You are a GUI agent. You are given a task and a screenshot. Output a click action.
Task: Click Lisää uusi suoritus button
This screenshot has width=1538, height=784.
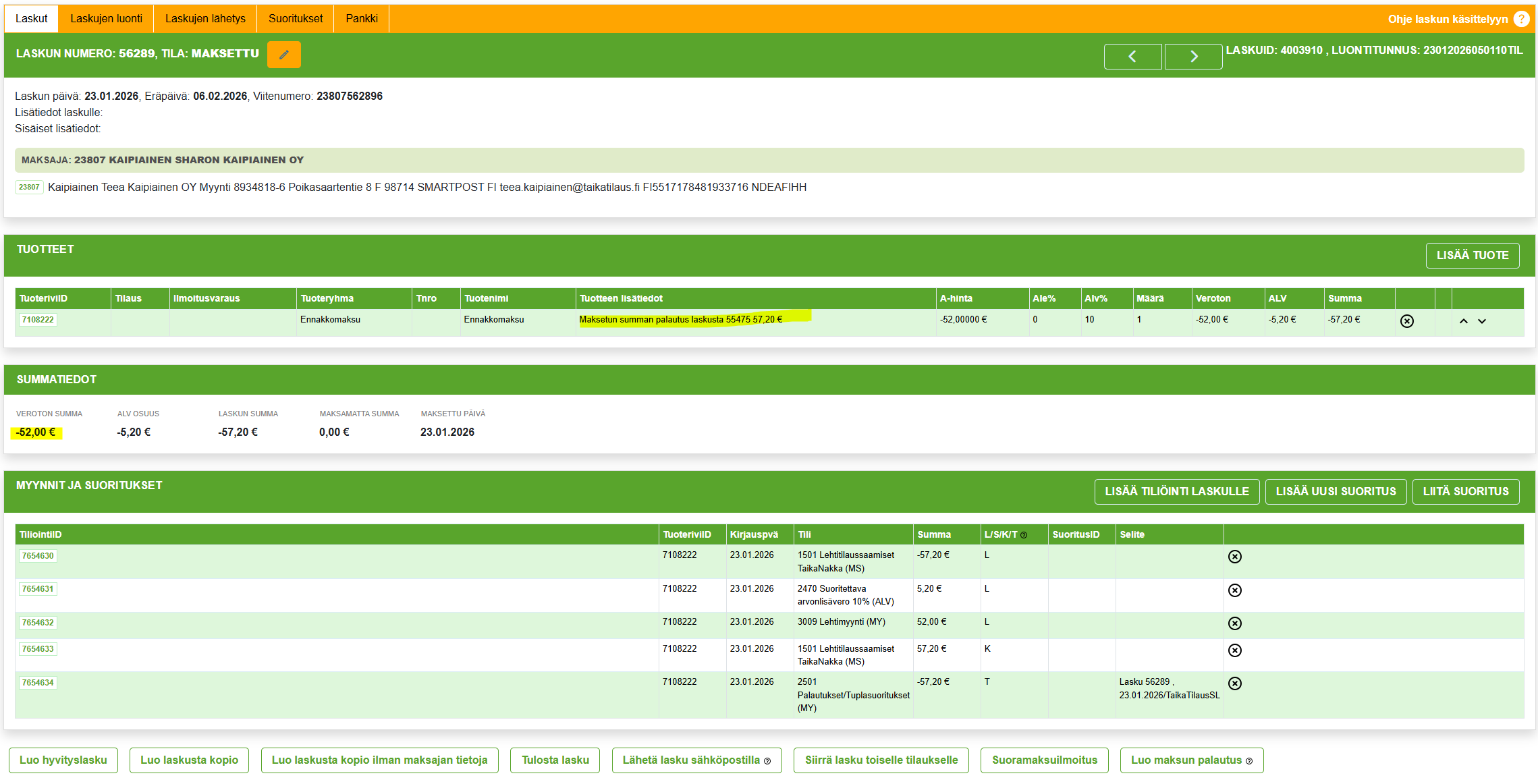(x=1335, y=492)
